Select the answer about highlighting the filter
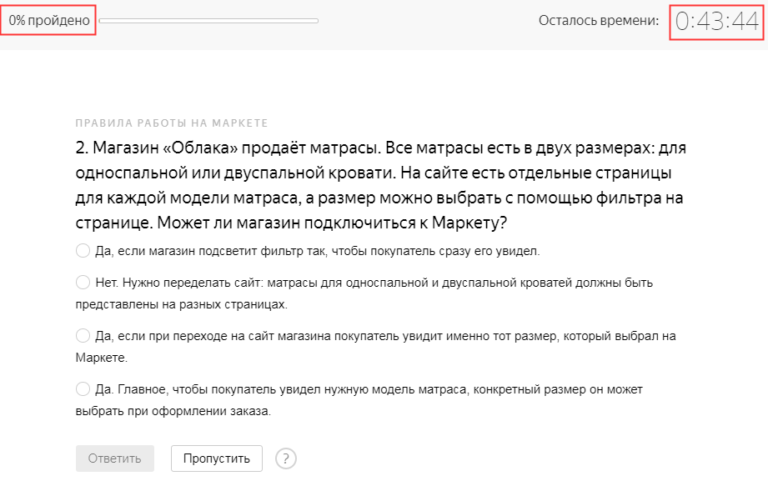768x481 pixels. click(83, 251)
